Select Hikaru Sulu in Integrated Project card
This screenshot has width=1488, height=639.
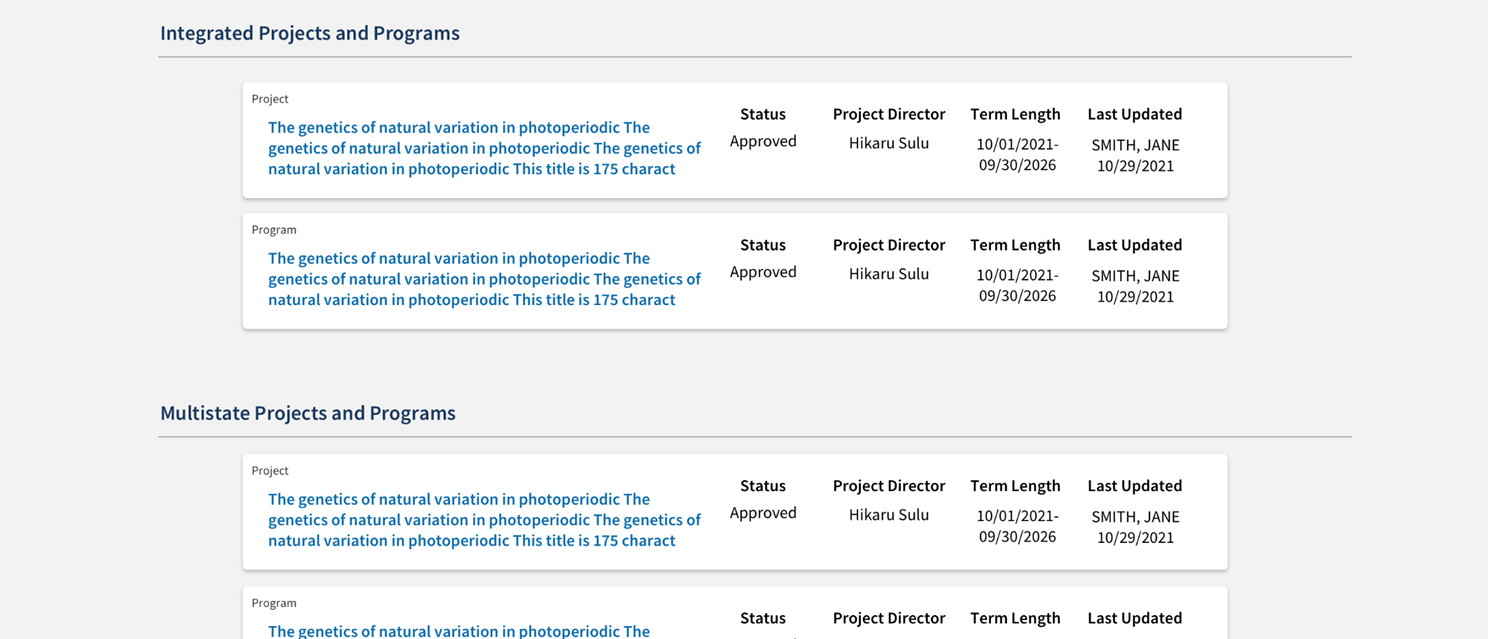coord(889,143)
